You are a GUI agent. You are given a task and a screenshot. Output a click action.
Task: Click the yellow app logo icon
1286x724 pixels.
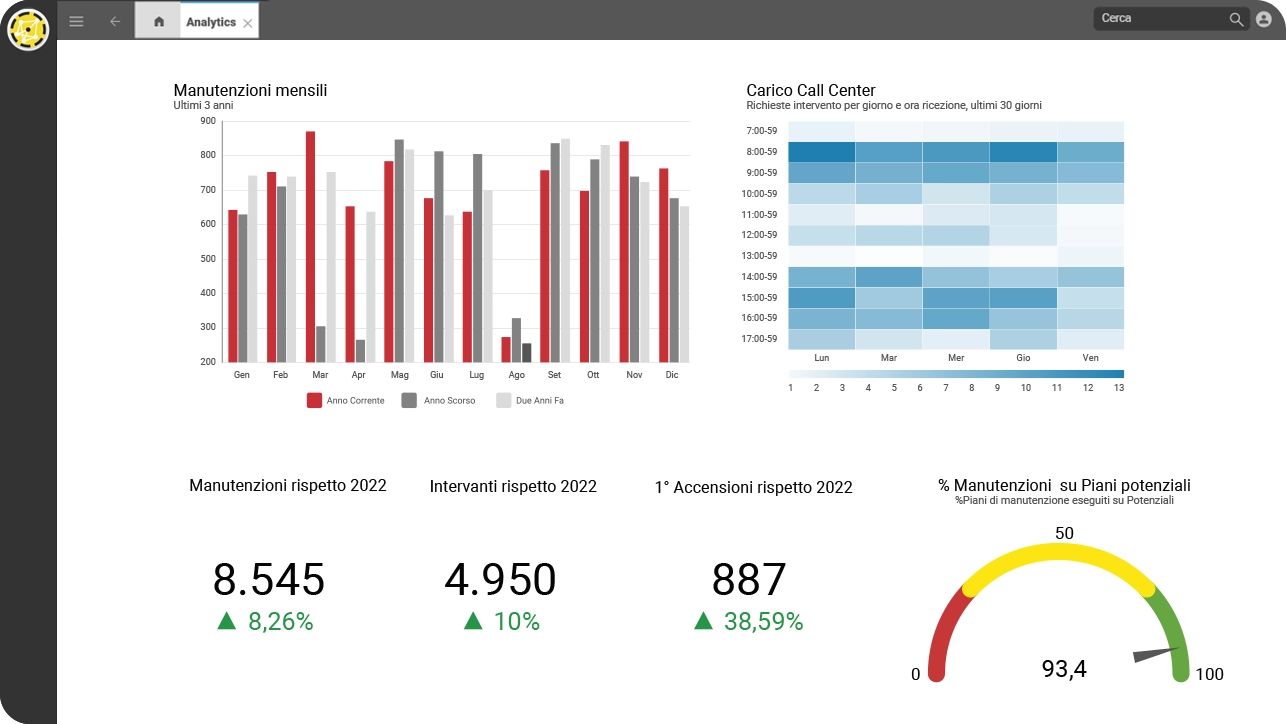pos(28,29)
